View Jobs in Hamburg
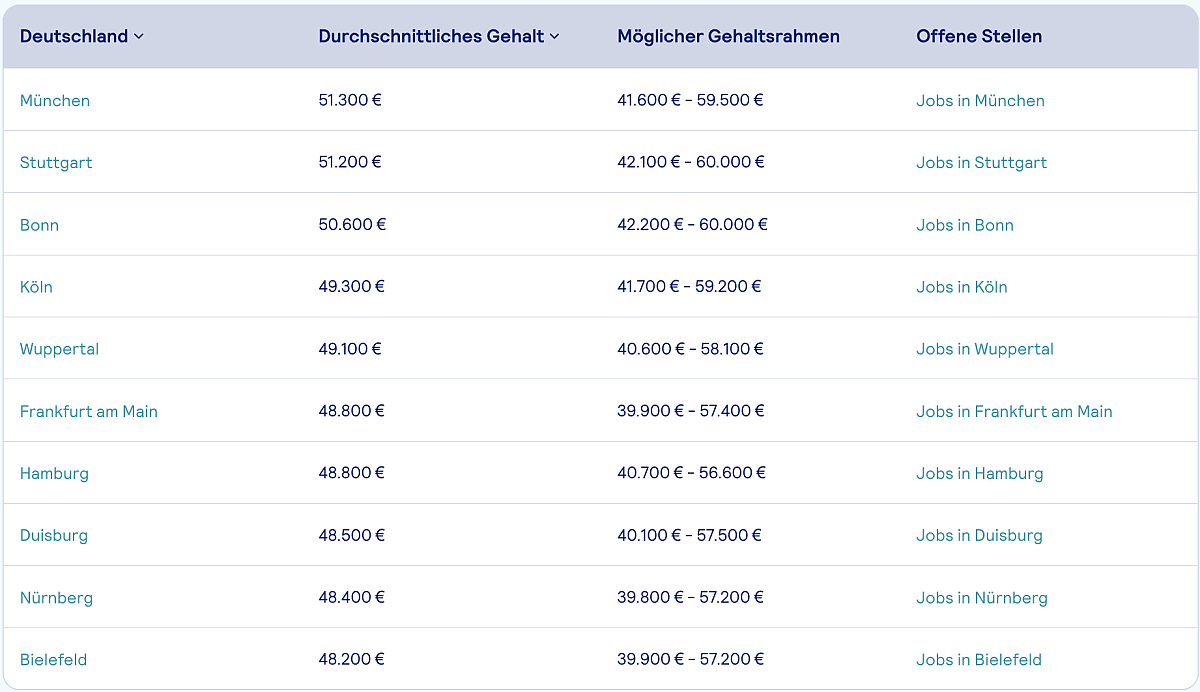This screenshot has height=692, width=1200. 979,473
